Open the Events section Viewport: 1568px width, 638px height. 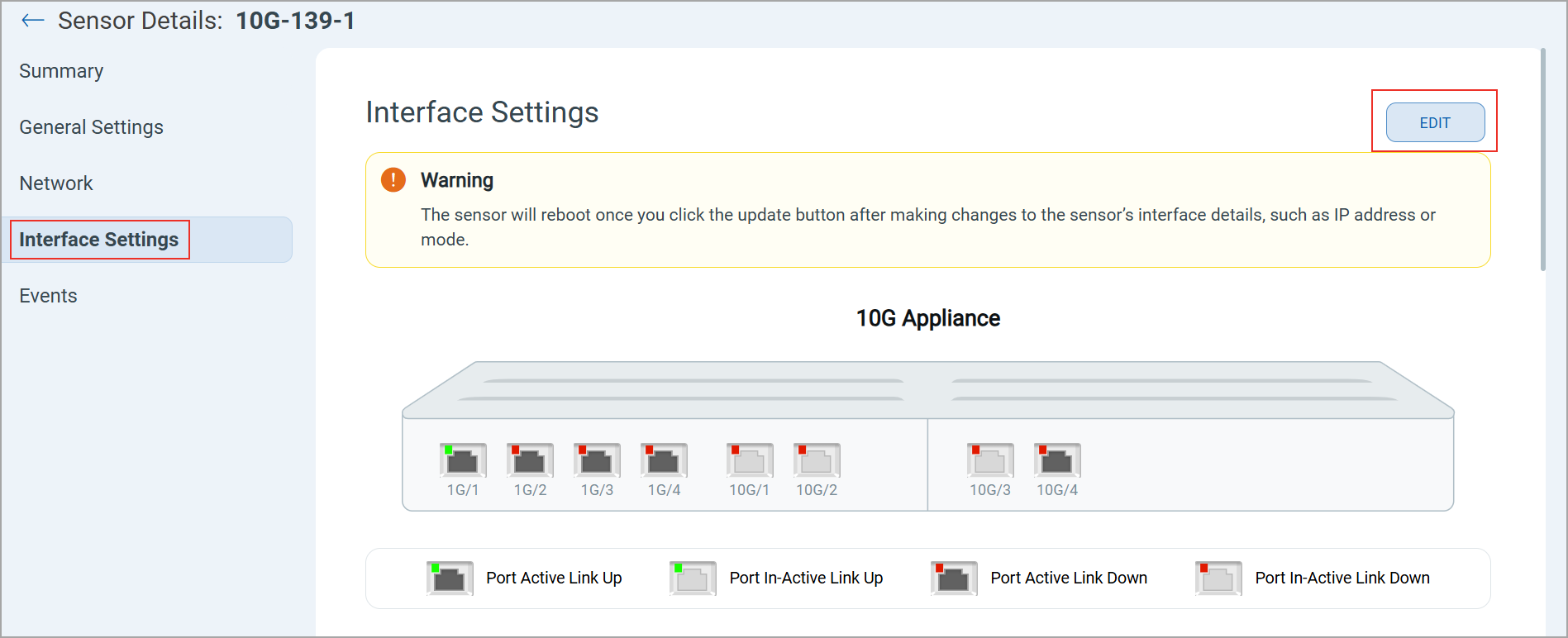[48, 296]
